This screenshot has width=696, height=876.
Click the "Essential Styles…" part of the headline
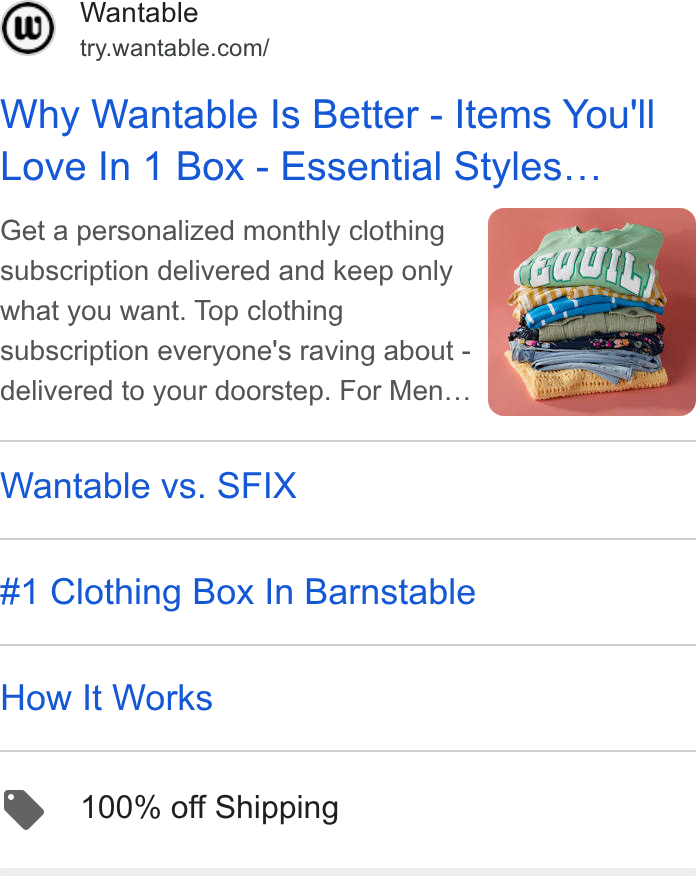441,167
